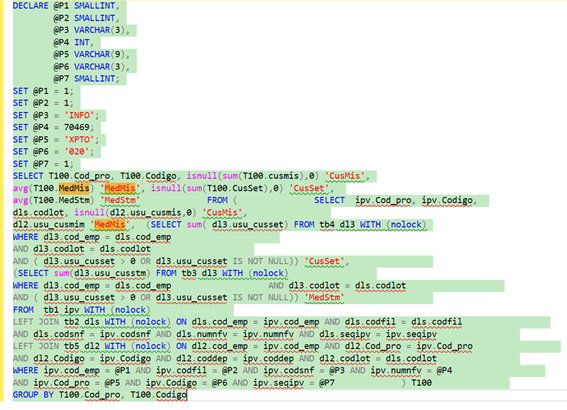Click the 'XPTO' string literal
This screenshot has width=567, height=410.
tap(79, 140)
